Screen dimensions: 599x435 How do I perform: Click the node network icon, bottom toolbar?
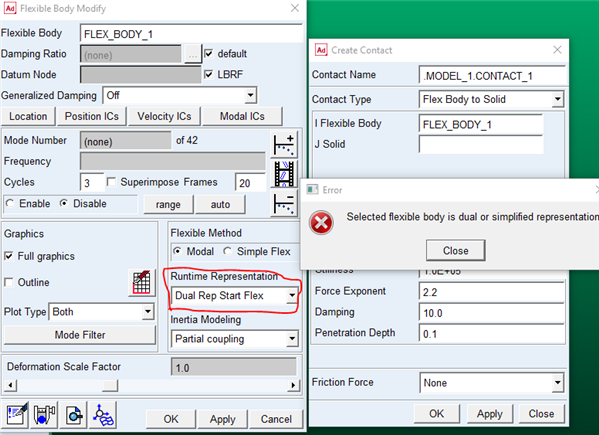(x=103, y=415)
